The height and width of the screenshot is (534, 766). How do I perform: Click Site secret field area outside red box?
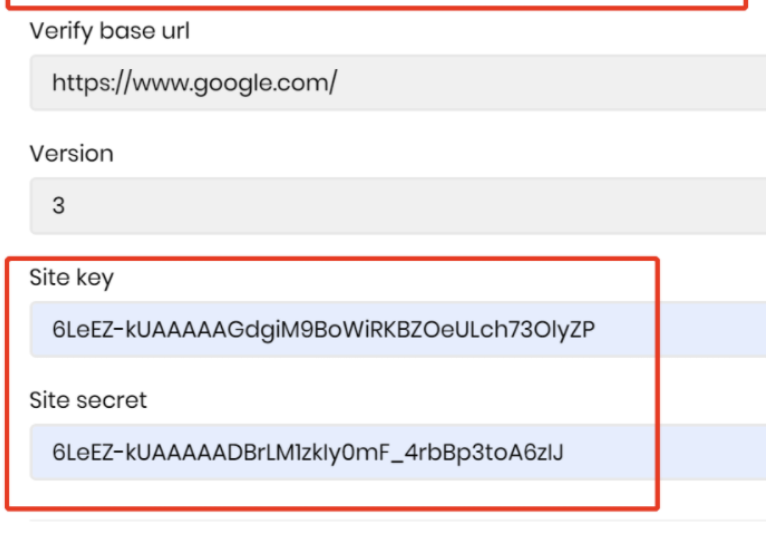(x=713, y=452)
